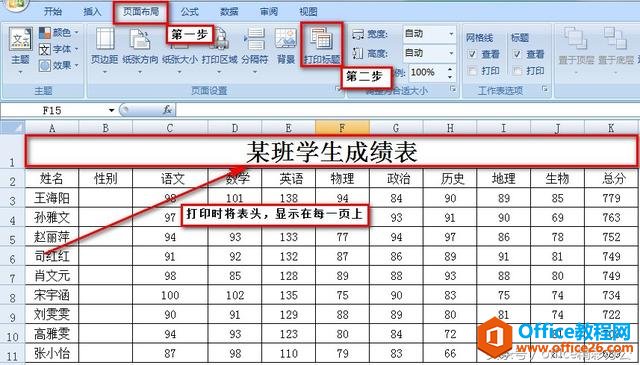The width and height of the screenshot is (640, 365).
Task: Toggle 标题 打印 headings print checkbox
Action: tap(517, 71)
